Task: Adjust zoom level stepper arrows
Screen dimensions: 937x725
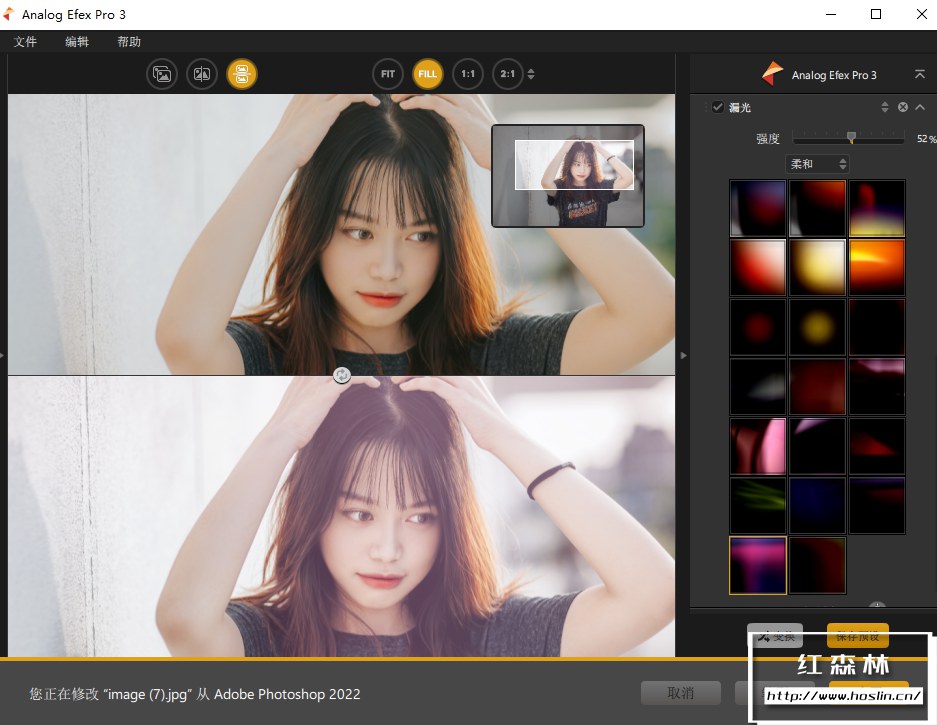Action: point(531,74)
